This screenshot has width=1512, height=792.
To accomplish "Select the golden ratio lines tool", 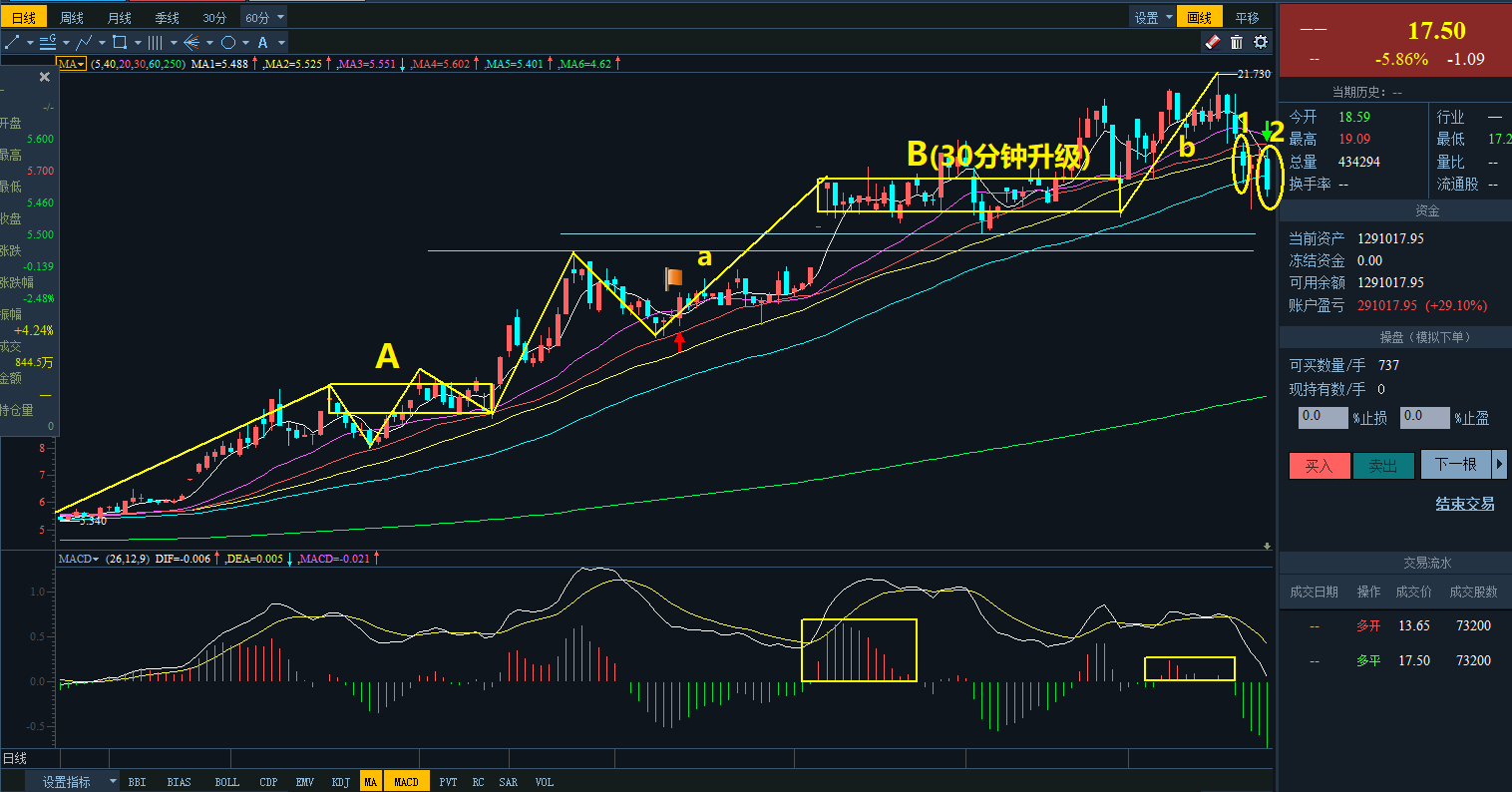I will coord(47,42).
